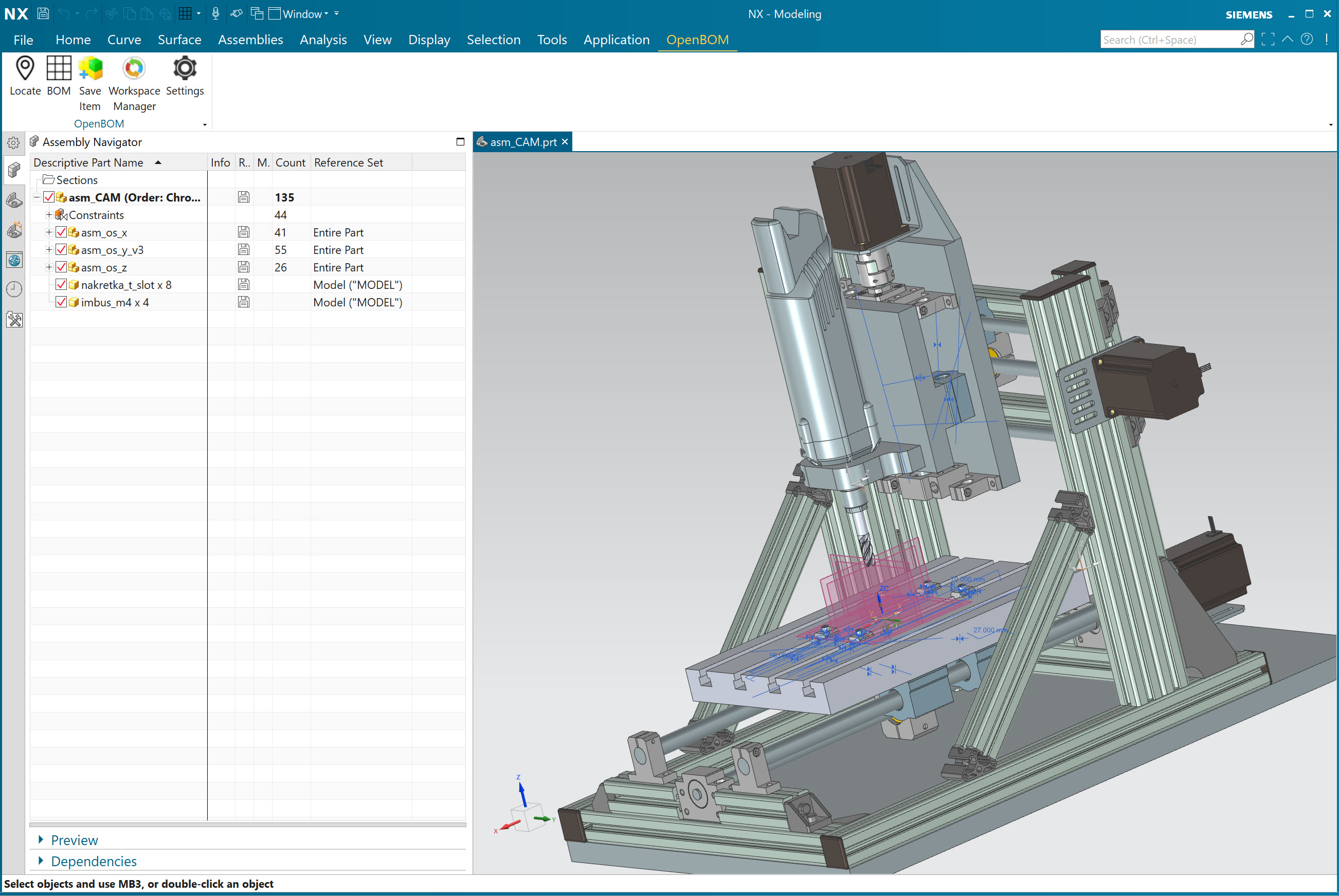This screenshot has height=896, width=1339.
Task: Uncheck the asm_os_x component checkbox
Action: [61, 232]
